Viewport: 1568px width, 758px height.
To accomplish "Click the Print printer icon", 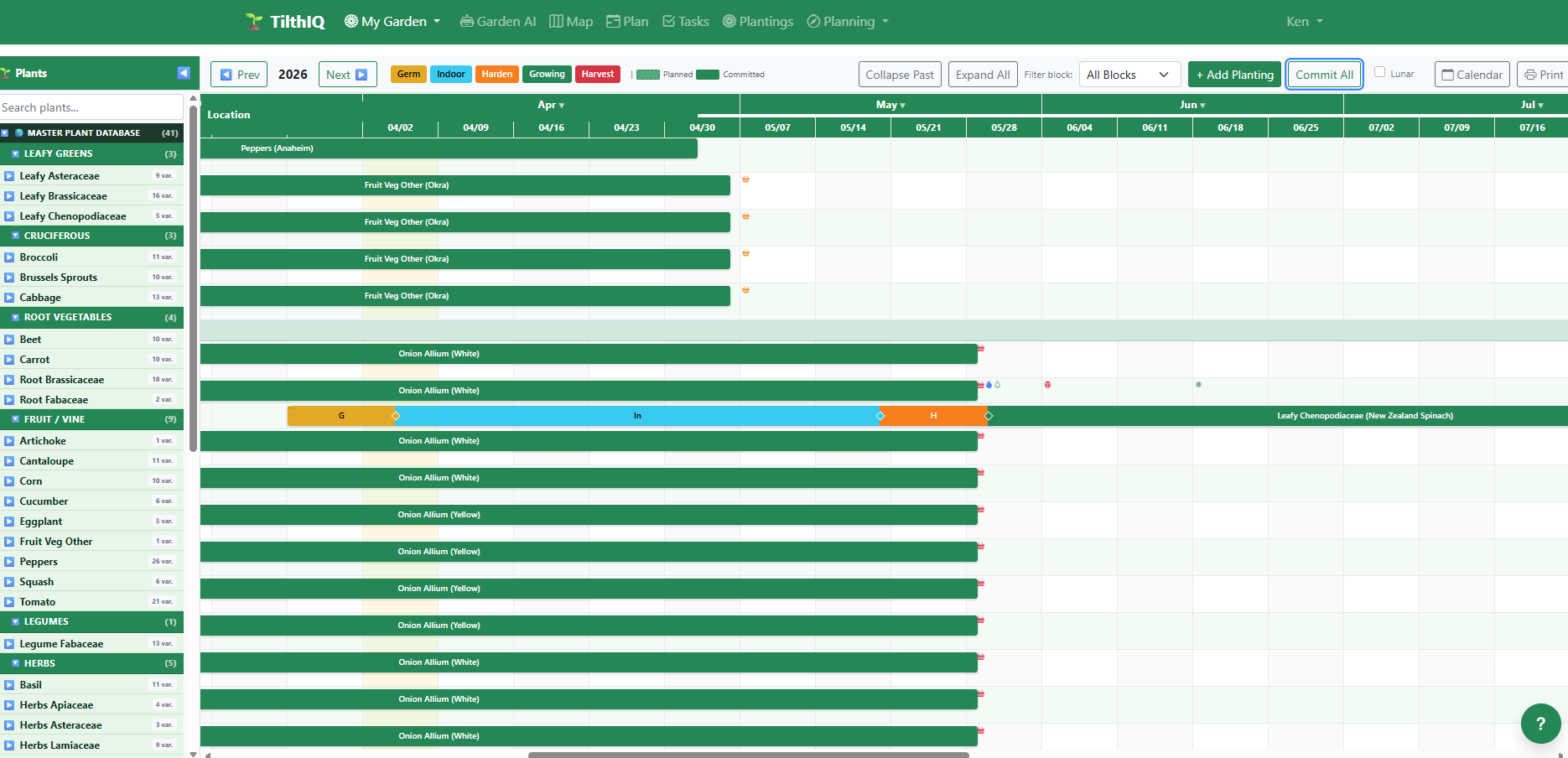I will pos(1530,75).
